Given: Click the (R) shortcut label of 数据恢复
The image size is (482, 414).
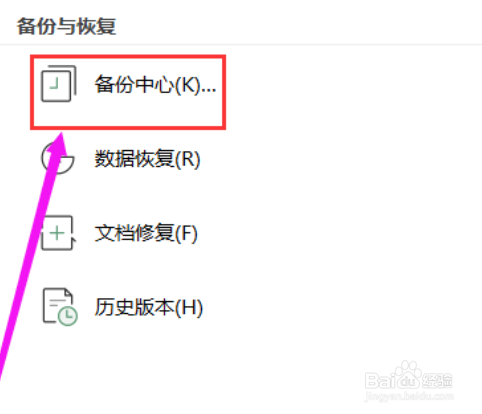Looking at the screenshot, I should point(187,159).
